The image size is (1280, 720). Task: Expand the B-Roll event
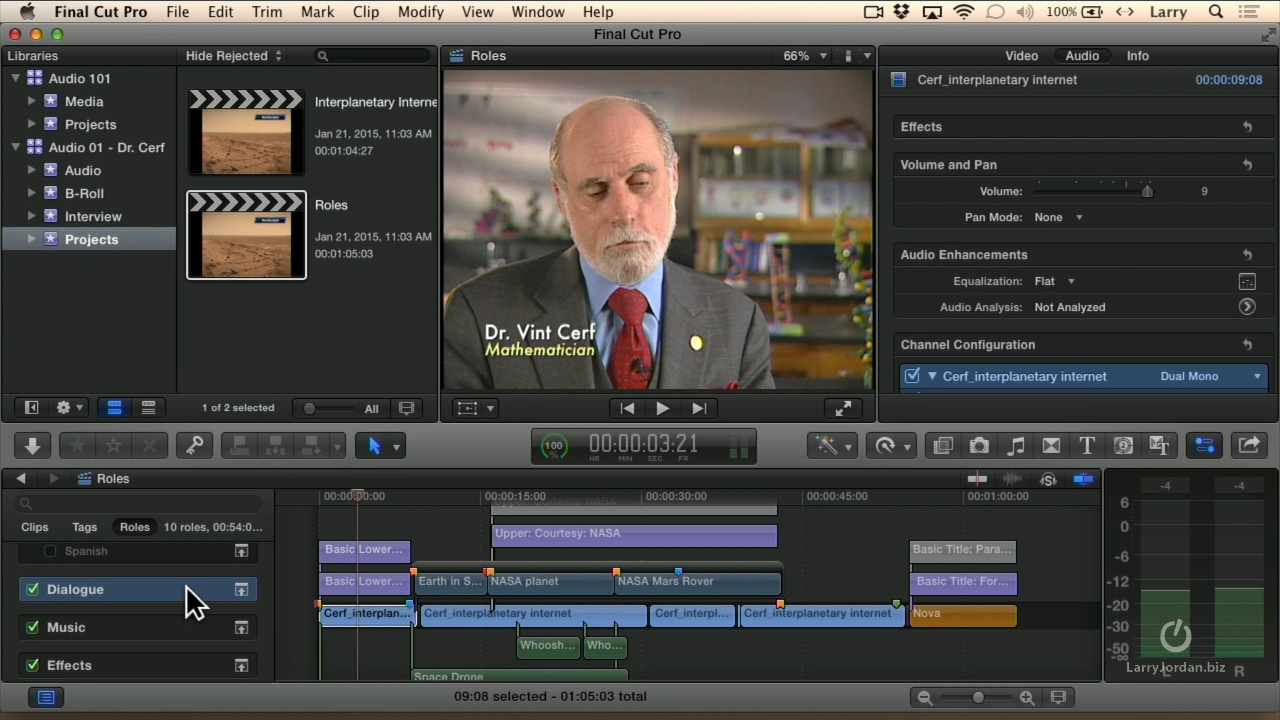32,193
